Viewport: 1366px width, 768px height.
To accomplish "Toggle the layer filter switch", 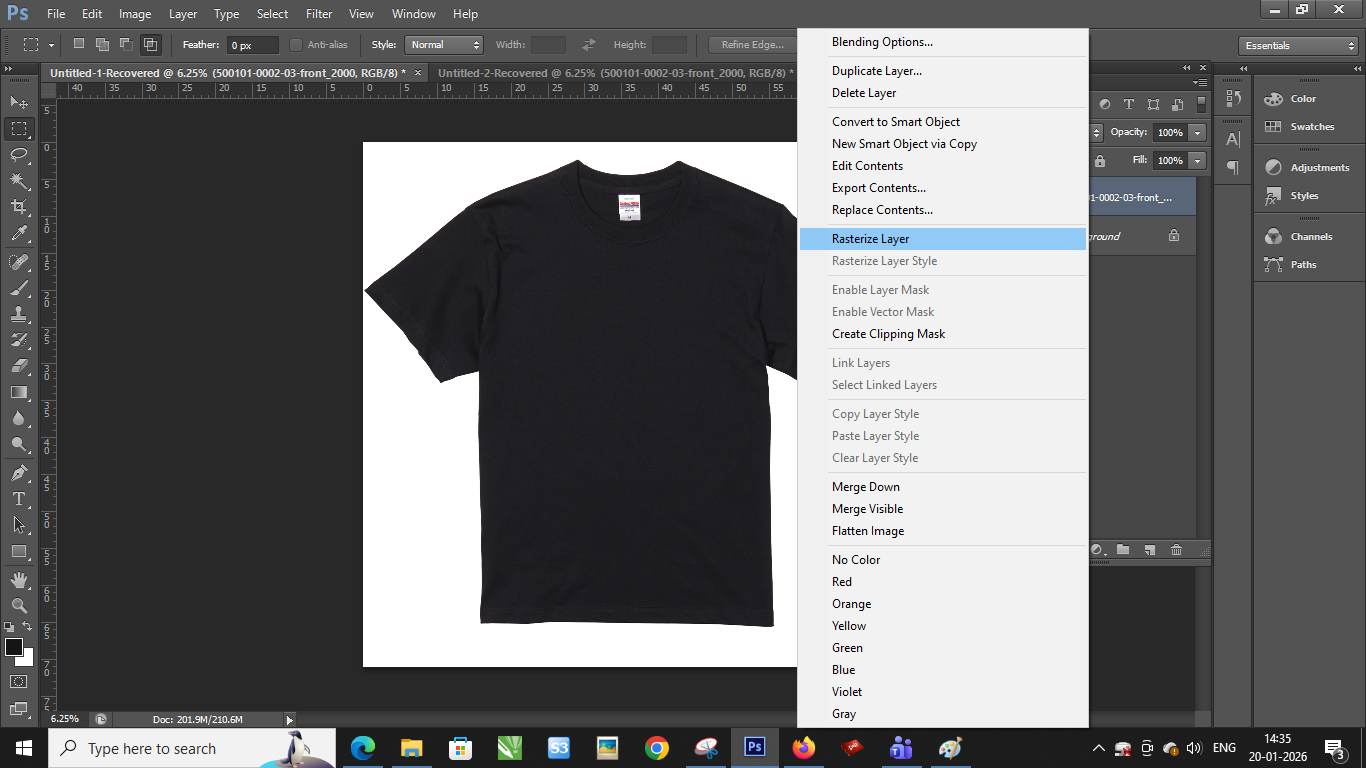I will [1201, 104].
